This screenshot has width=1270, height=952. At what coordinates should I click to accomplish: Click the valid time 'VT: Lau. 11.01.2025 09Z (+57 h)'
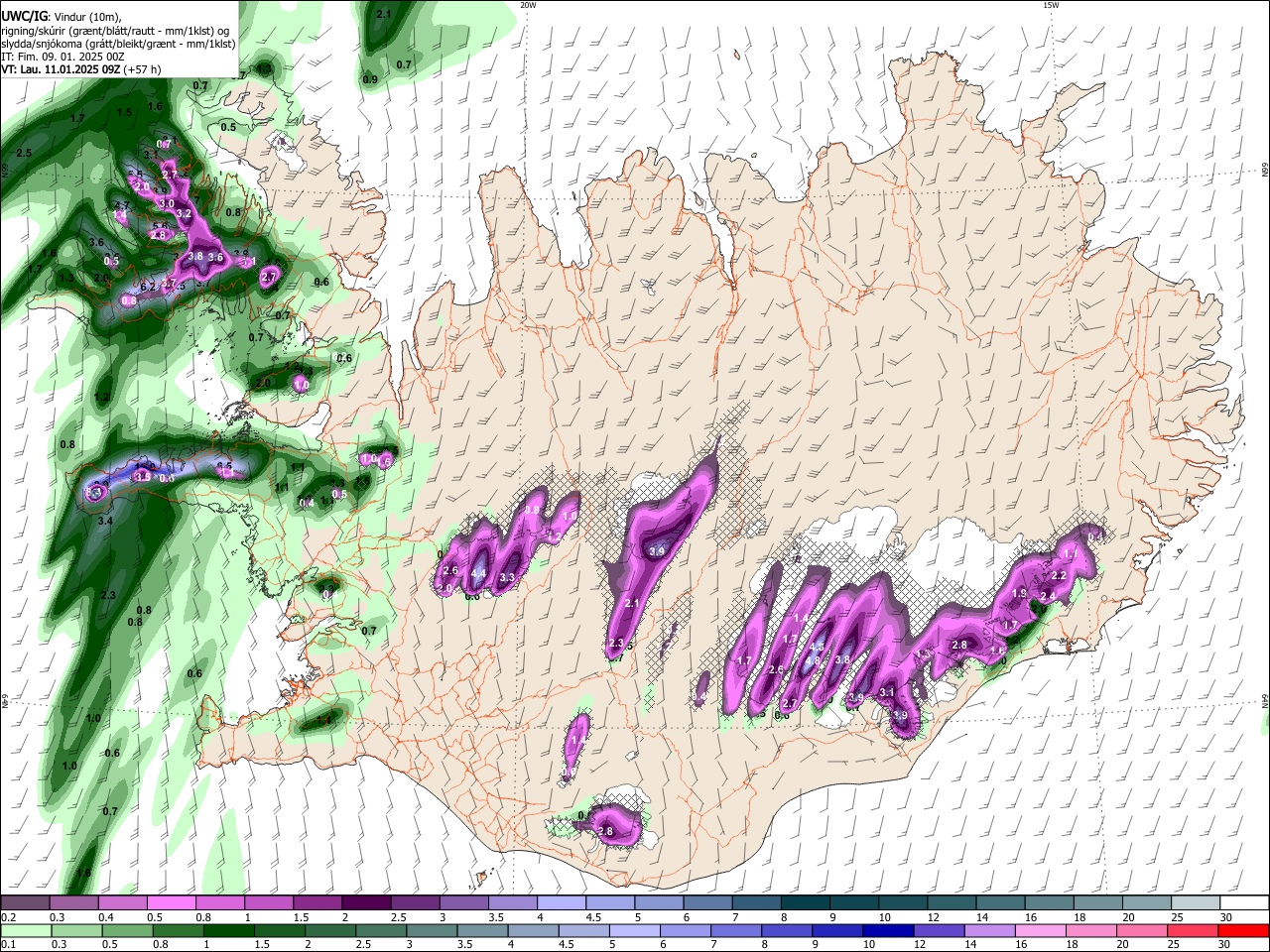point(81,69)
